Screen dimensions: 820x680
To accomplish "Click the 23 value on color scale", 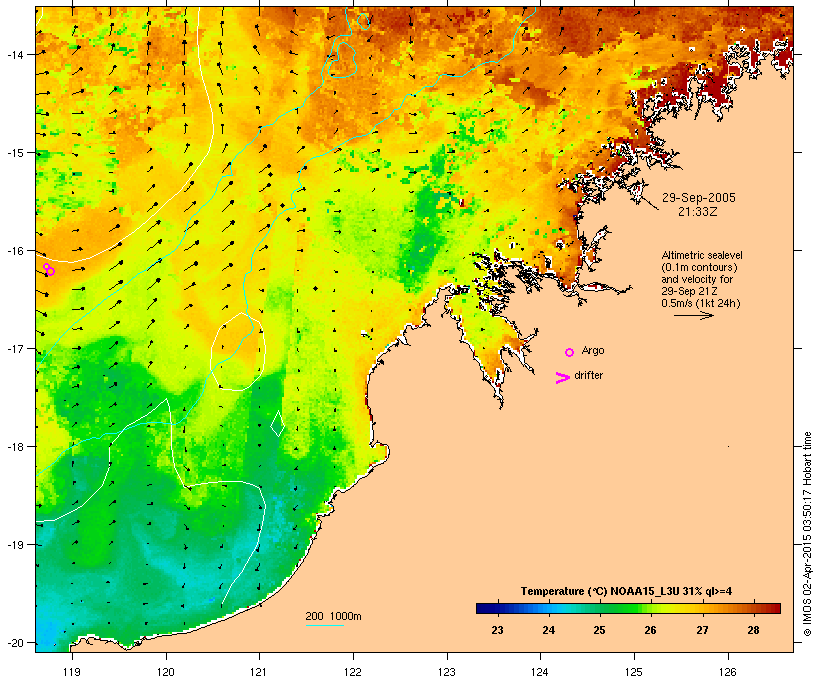I will [497, 630].
